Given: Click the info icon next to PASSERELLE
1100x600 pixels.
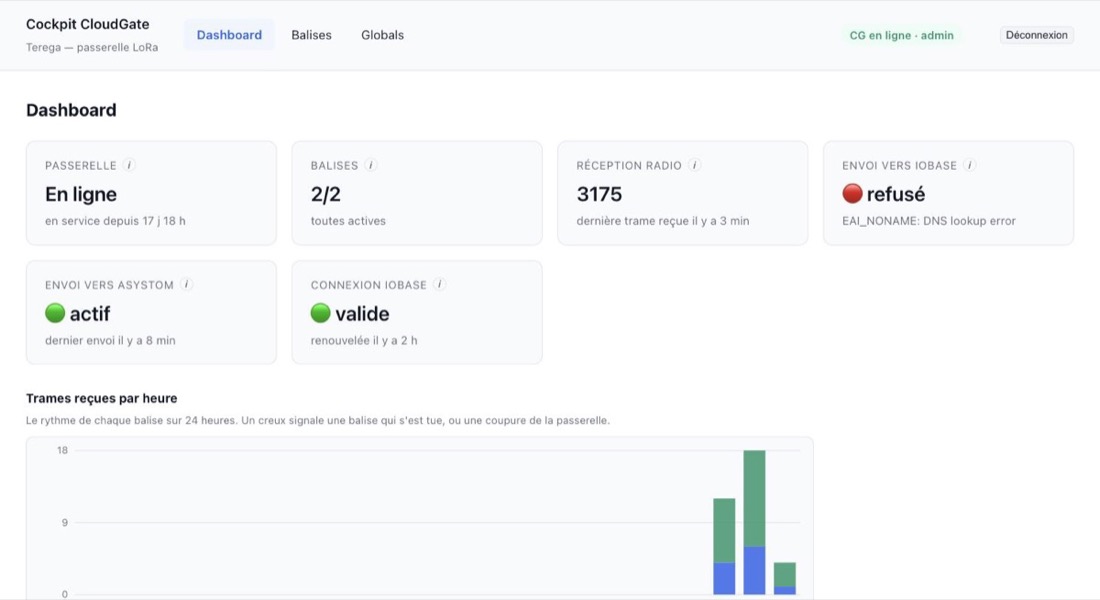Looking at the screenshot, I should (x=128, y=165).
